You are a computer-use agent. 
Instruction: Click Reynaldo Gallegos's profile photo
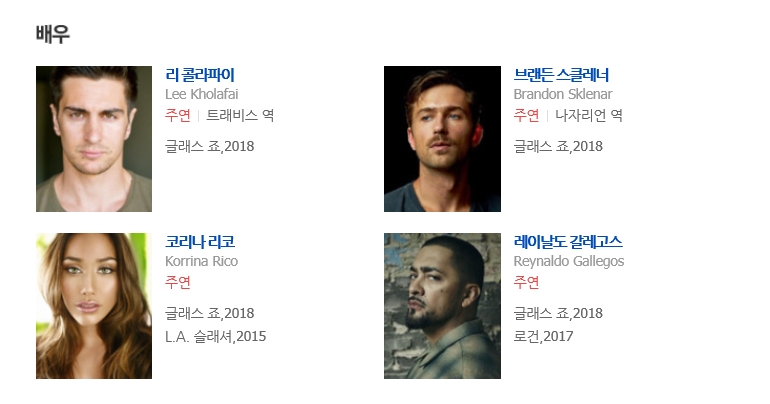[x=442, y=306]
